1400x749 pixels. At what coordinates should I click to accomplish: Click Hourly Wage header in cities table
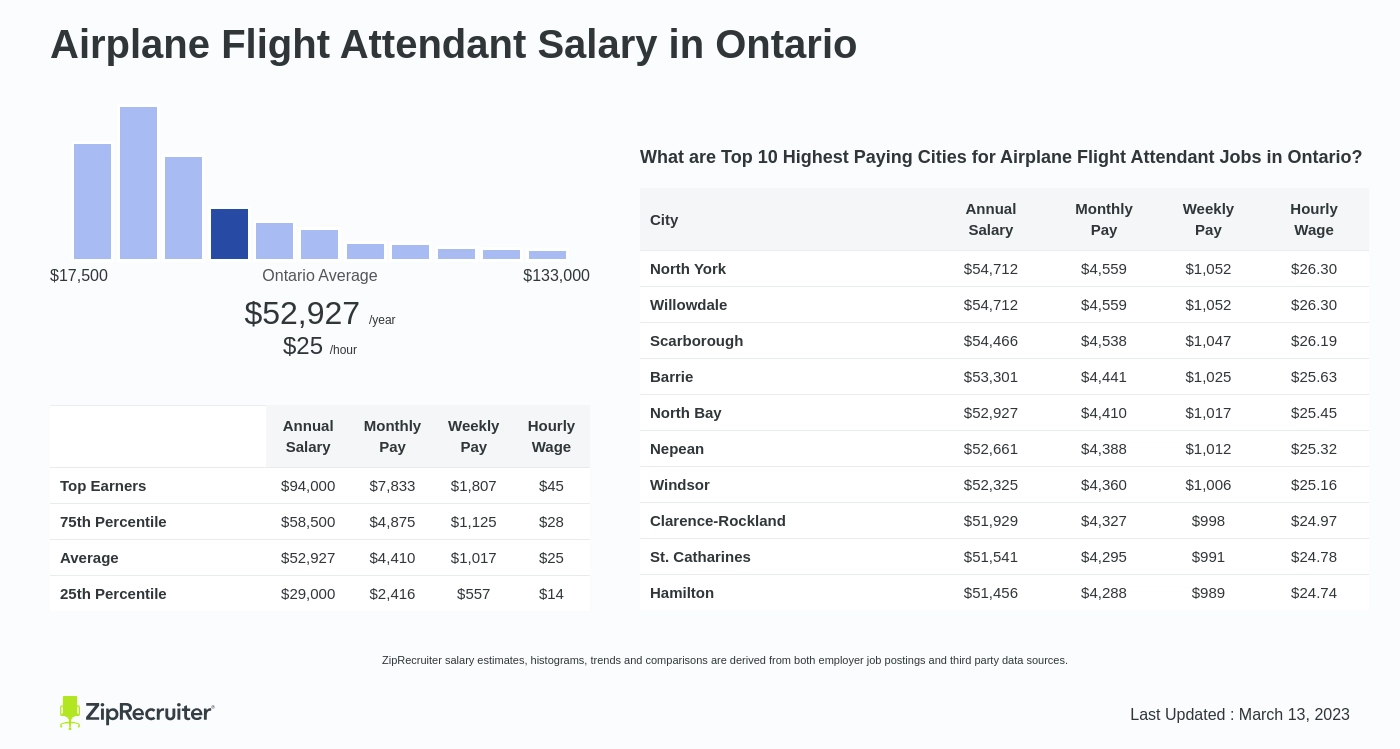click(x=1314, y=219)
